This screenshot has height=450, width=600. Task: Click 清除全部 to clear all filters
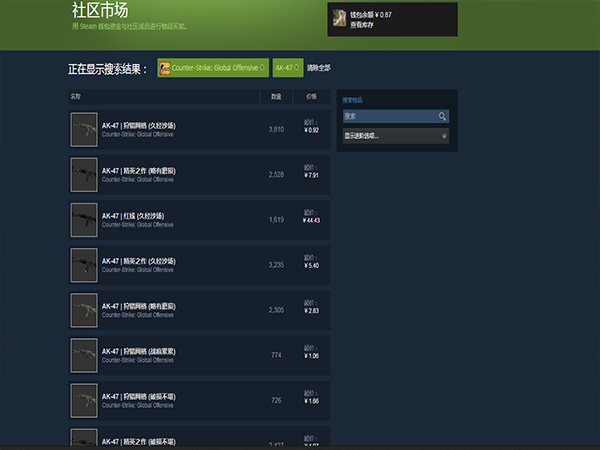pyautogui.click(x=318, y=68)
